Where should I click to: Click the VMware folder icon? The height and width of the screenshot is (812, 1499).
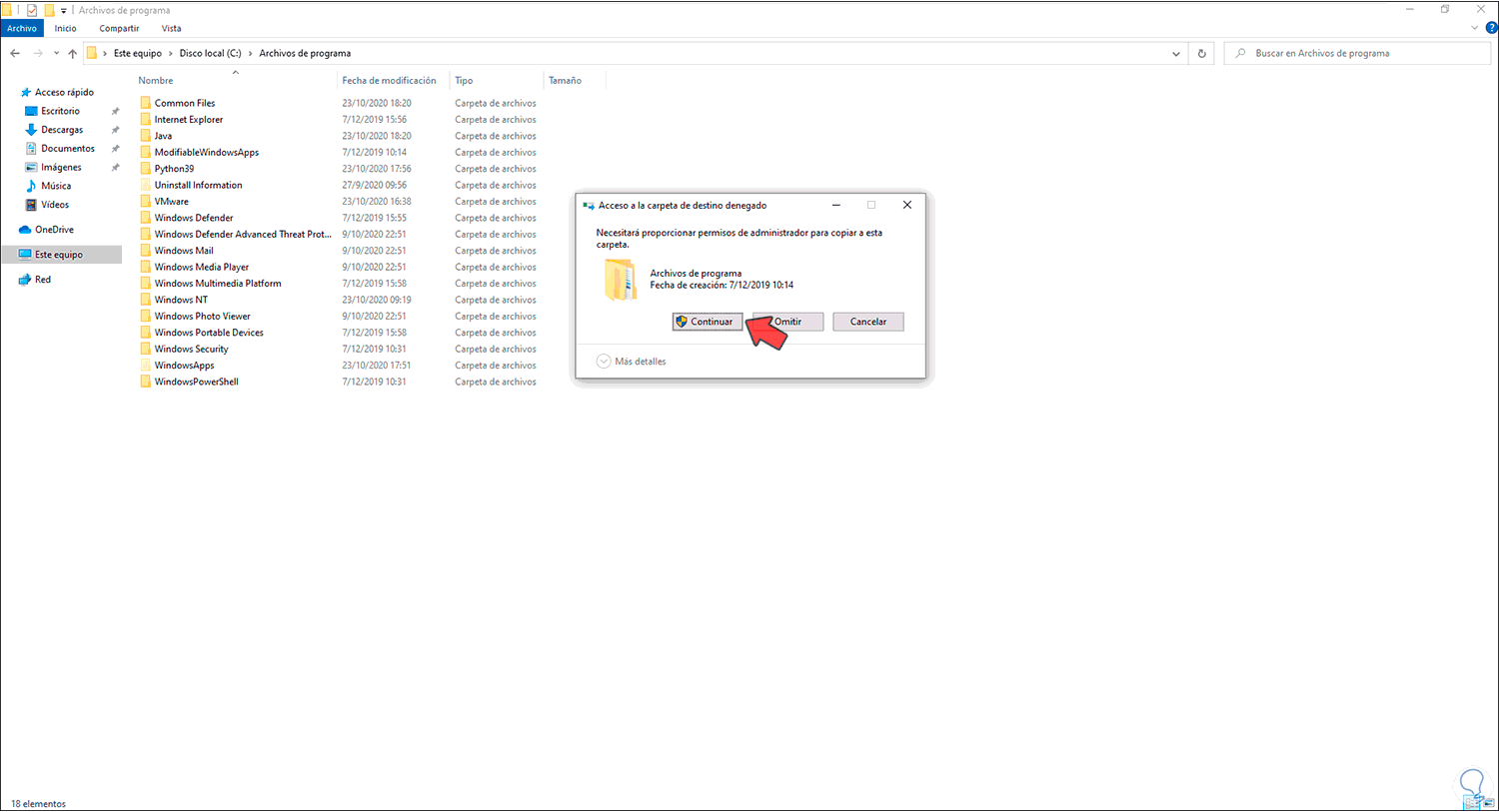click(145, 202)
